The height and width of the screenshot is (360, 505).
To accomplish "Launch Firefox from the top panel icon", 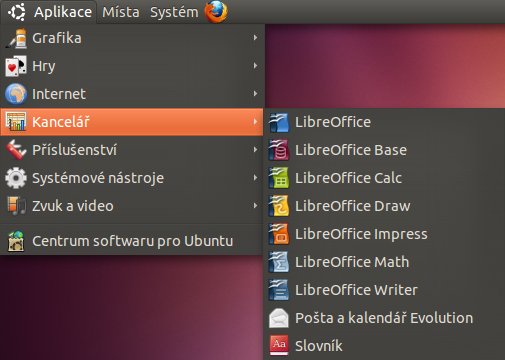I will point(216,12).
